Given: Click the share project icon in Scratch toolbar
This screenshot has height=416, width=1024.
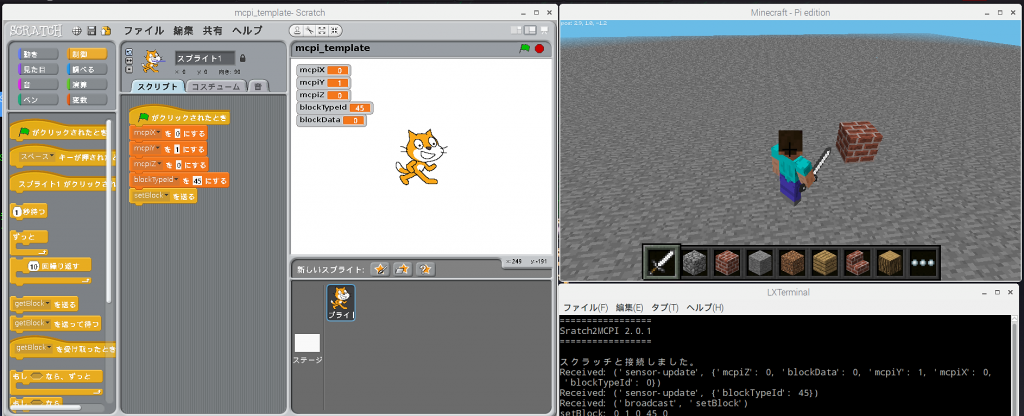Looking at the screenshot, I should pyautogui.click(x=106, y=31).
